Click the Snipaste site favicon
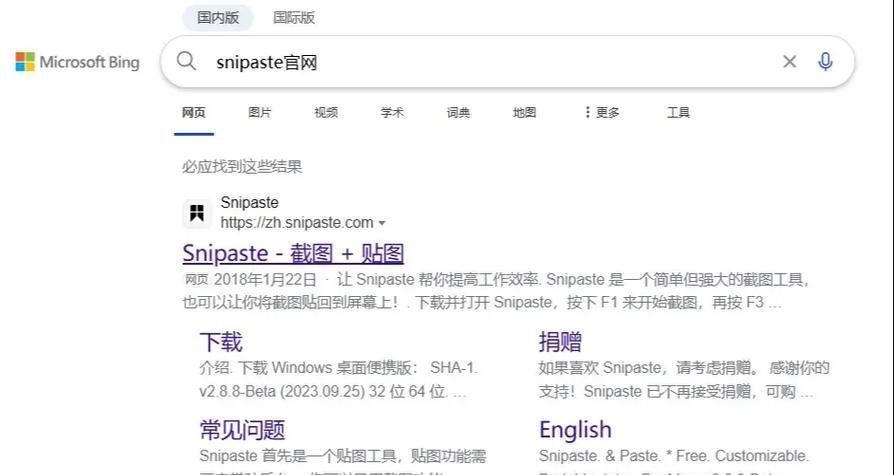The height and width of the screenshot is (475, 894). tap(197, 213)
